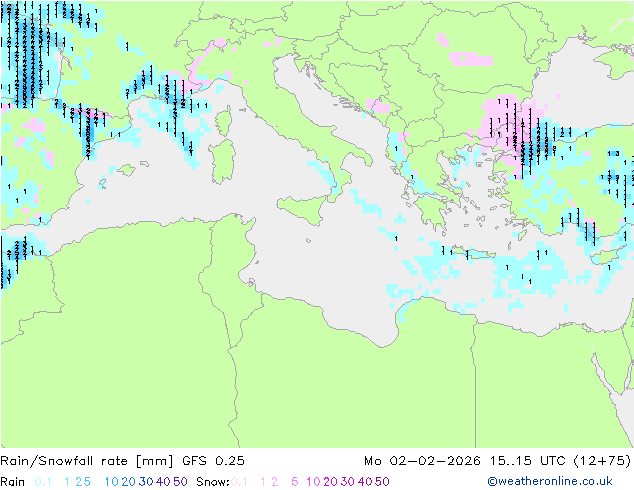Select the light cyan rain 0.1 legend value
The image size is (634, 490).
click(x=43, y=482)
